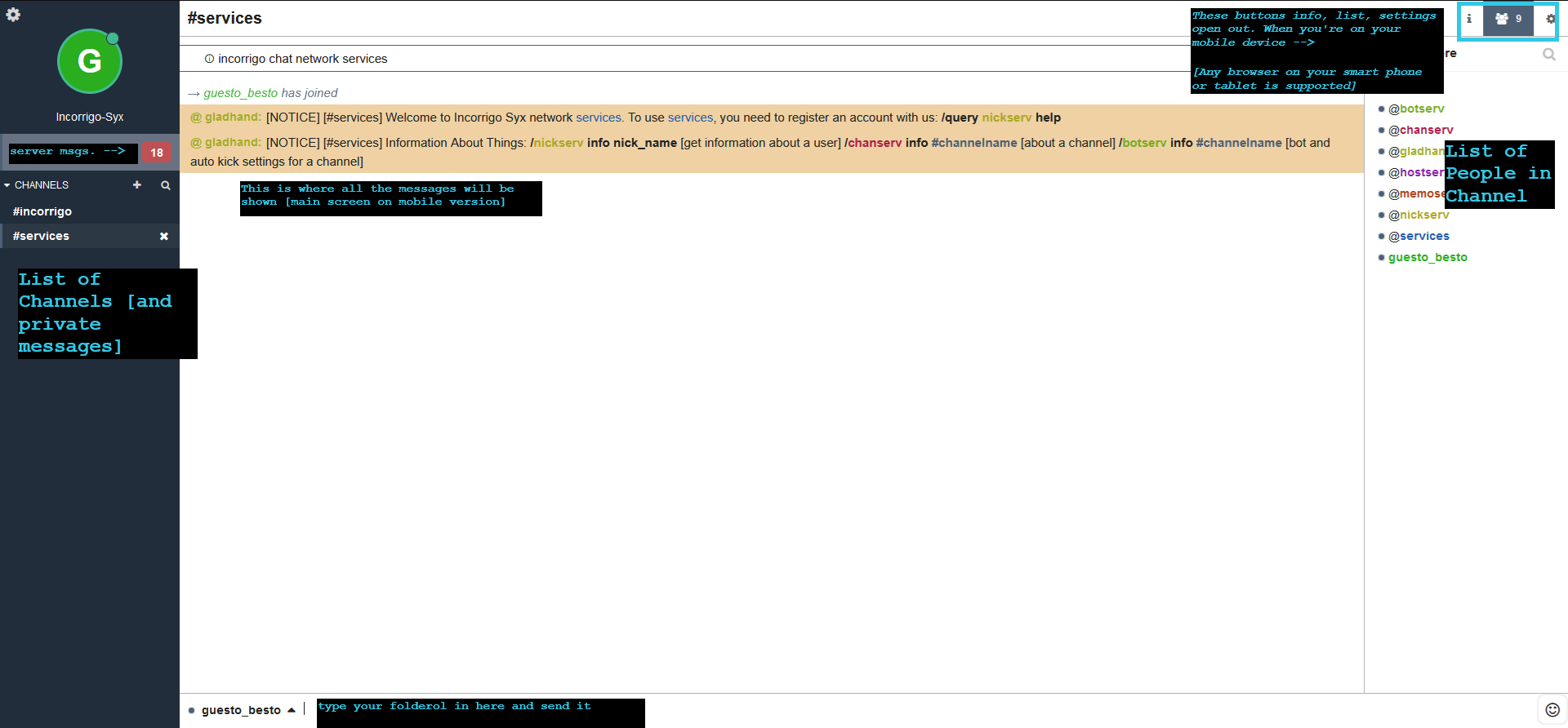1568x728 pixels.
Task: Open the settings gear in the sidebar
Action: coord(13,15)
